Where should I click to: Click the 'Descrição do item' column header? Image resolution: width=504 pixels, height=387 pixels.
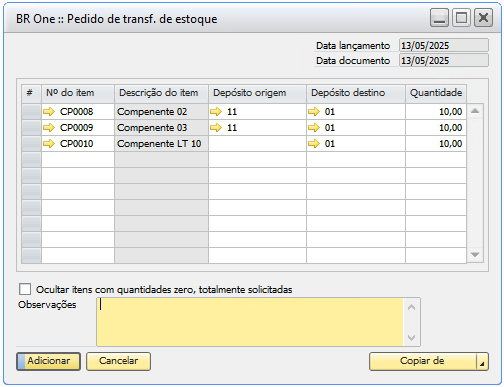(161, 94)
